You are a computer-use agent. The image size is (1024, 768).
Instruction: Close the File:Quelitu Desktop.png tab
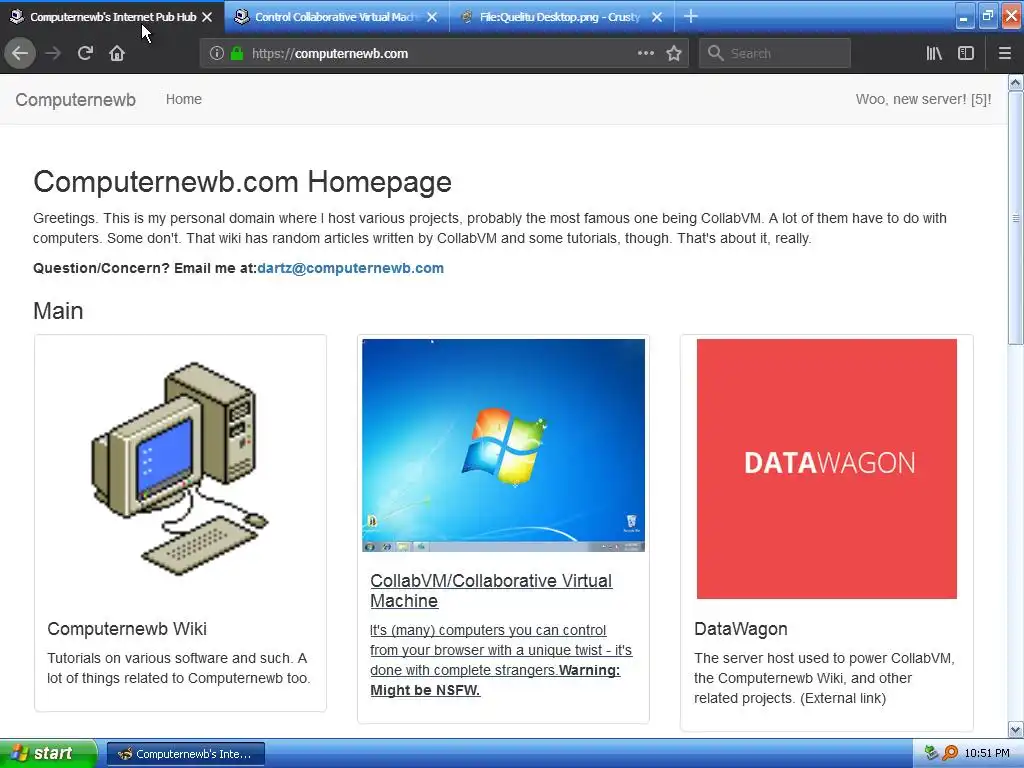[657, 17]
